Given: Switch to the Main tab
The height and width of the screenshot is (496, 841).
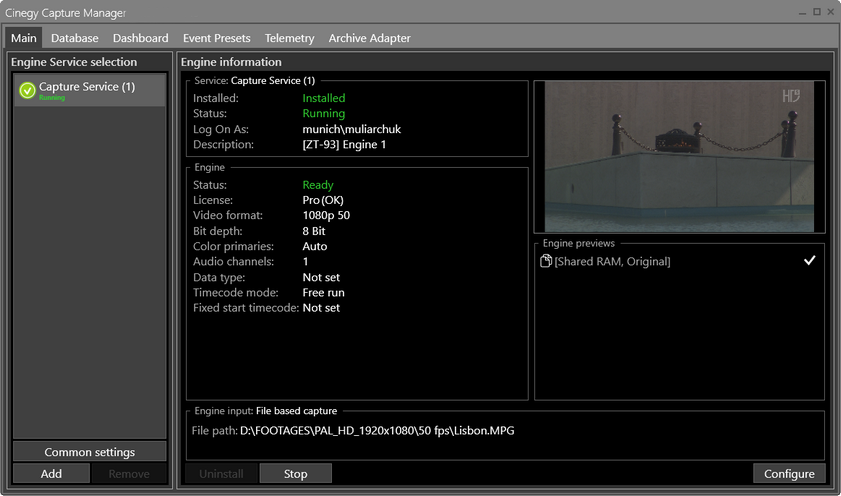Looking at the screenshot, I should click(24, 38).
